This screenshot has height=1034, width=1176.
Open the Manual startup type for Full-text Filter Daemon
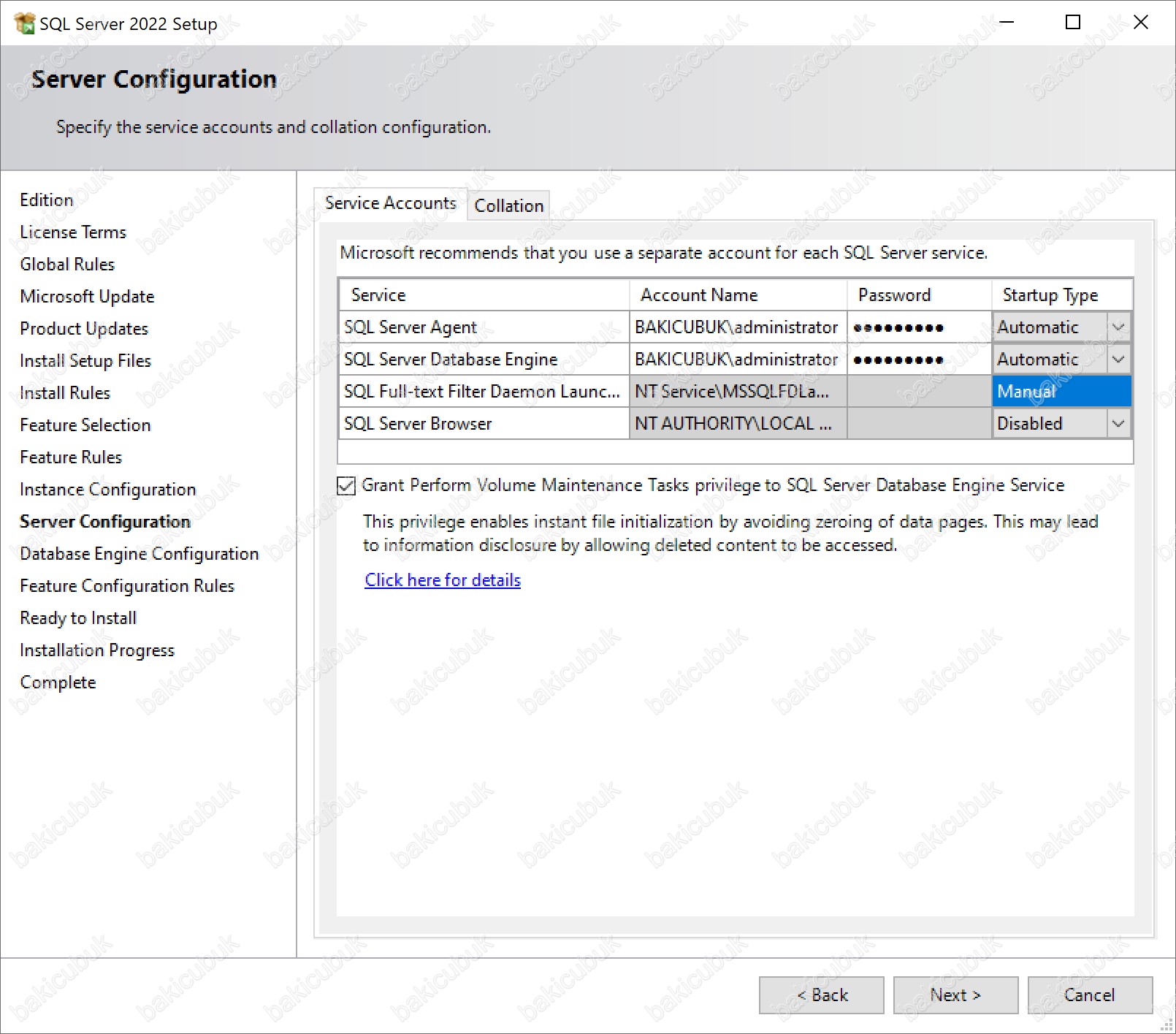tap(1061, 392)
